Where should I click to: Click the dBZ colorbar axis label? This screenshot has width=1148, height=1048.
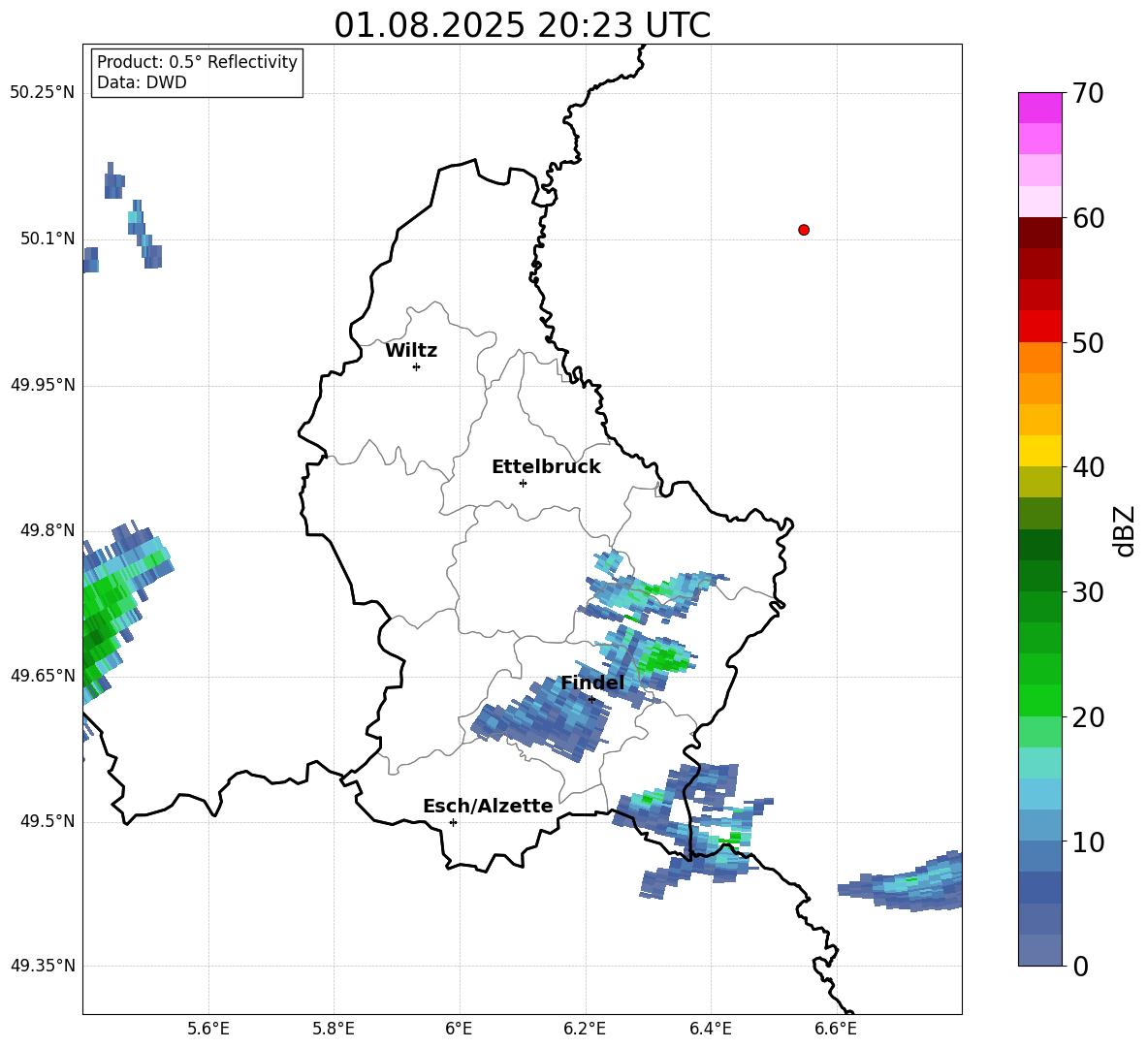(1125, 530)
